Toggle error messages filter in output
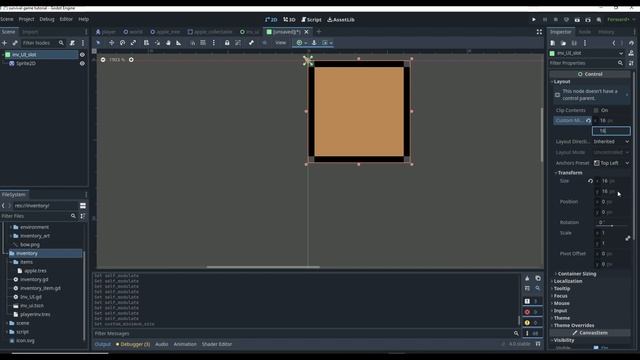The height and width of the screenshot is (360, 640). [532, 312]
